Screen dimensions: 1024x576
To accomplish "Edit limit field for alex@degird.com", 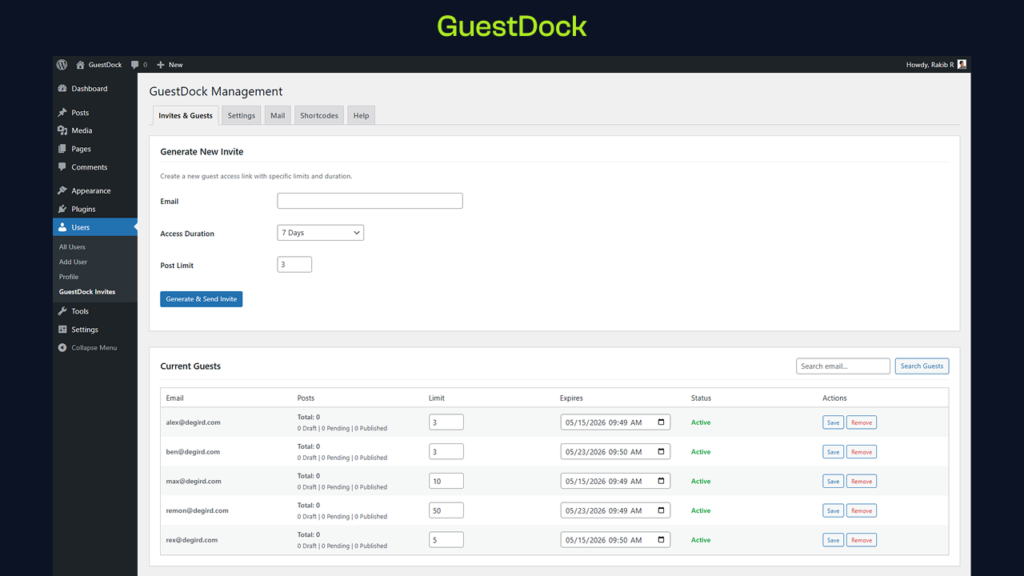I will tap(446, 422).
